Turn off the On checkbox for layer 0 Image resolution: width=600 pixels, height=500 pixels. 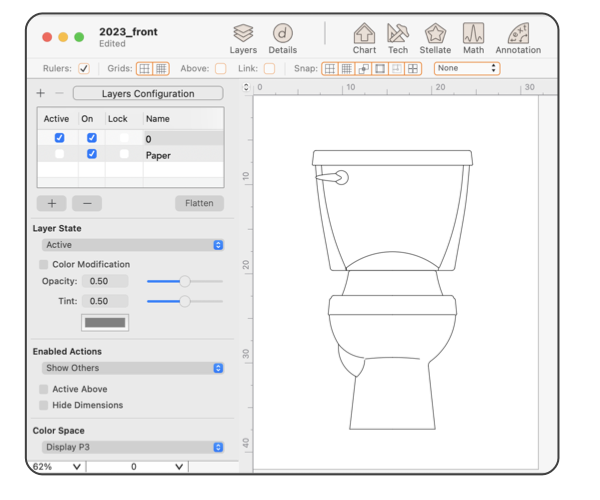(x=92, y=138)
